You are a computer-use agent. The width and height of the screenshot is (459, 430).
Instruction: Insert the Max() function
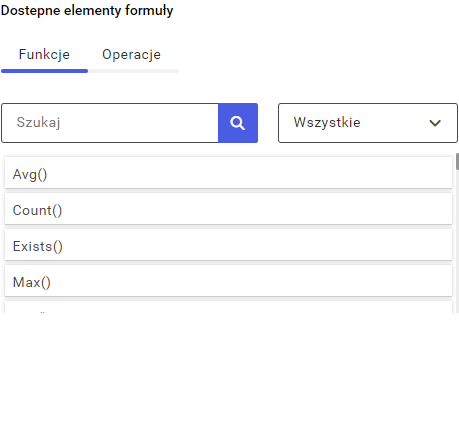tap(228, 281)
